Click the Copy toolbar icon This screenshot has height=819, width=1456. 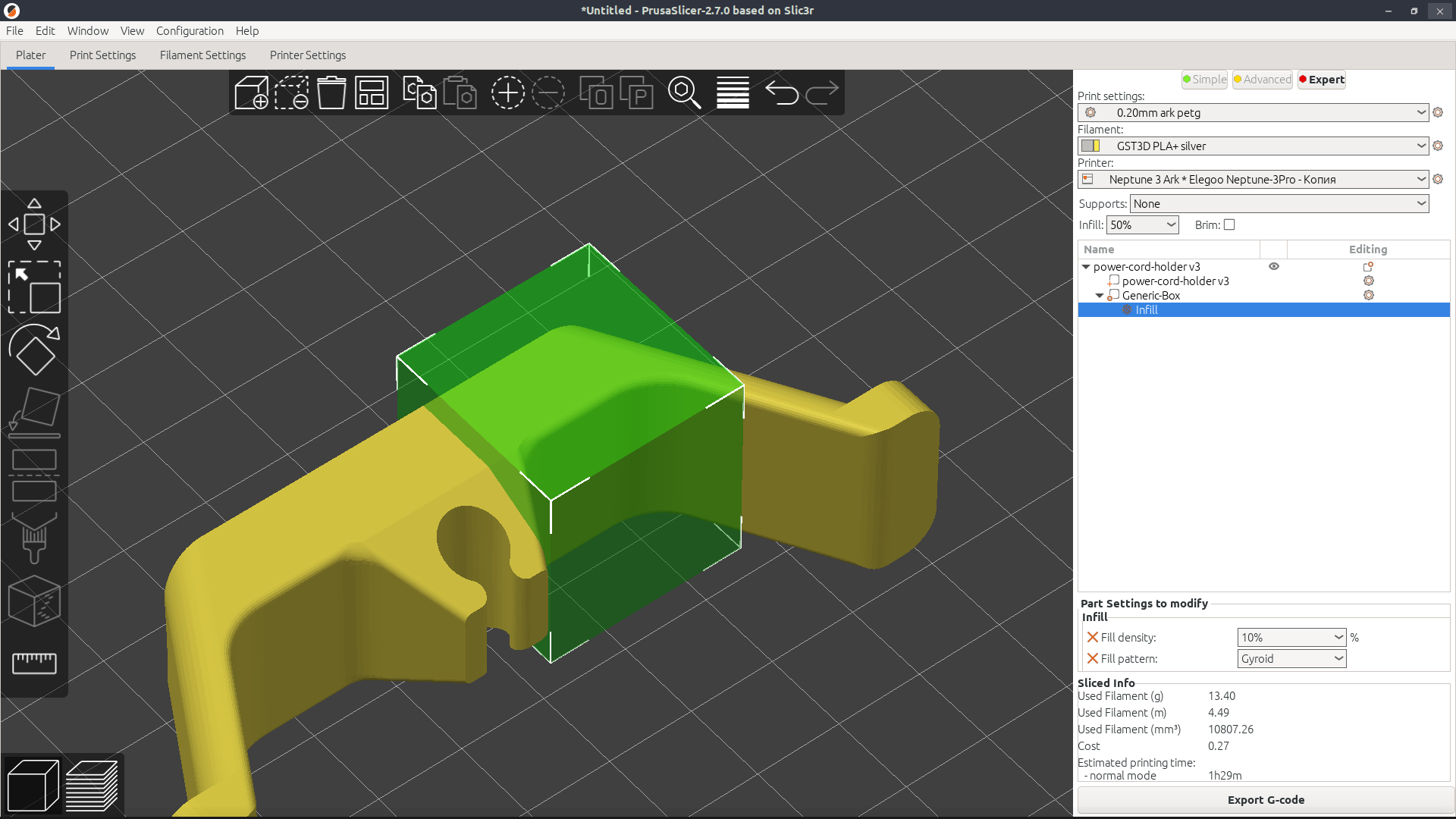tap(419, 93)
